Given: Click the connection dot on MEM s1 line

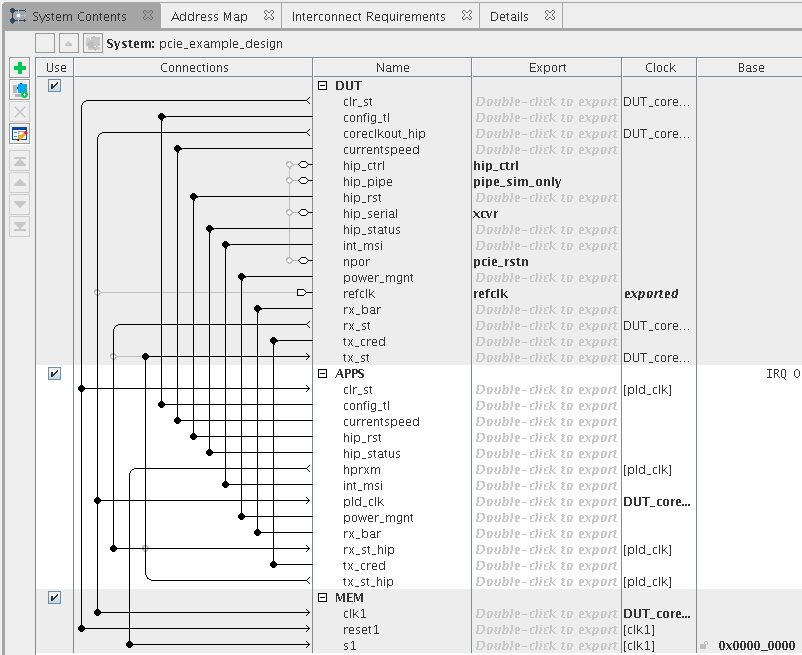Looking at the screenshot, I should (130, 644).
